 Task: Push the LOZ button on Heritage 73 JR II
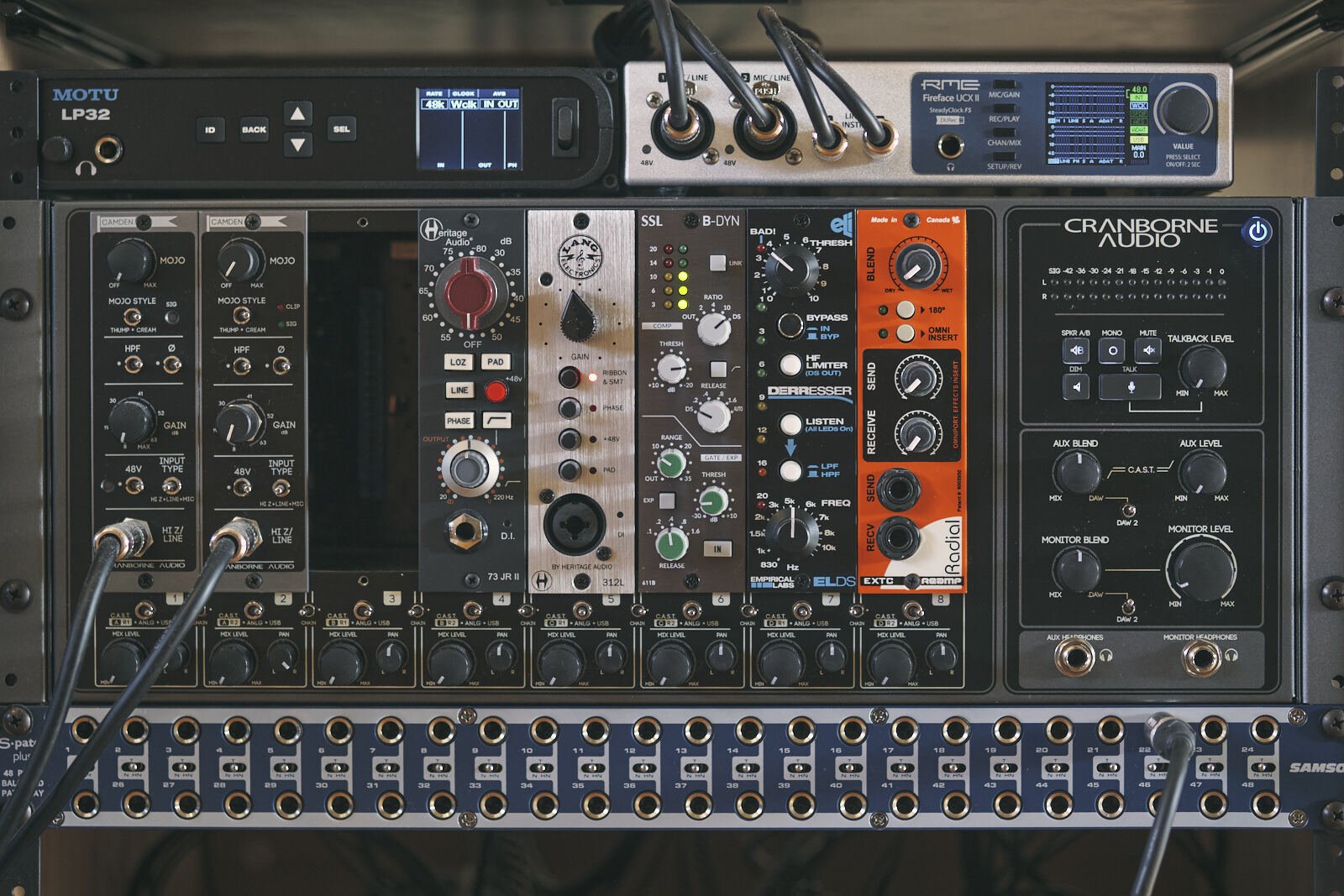(458, 362)
